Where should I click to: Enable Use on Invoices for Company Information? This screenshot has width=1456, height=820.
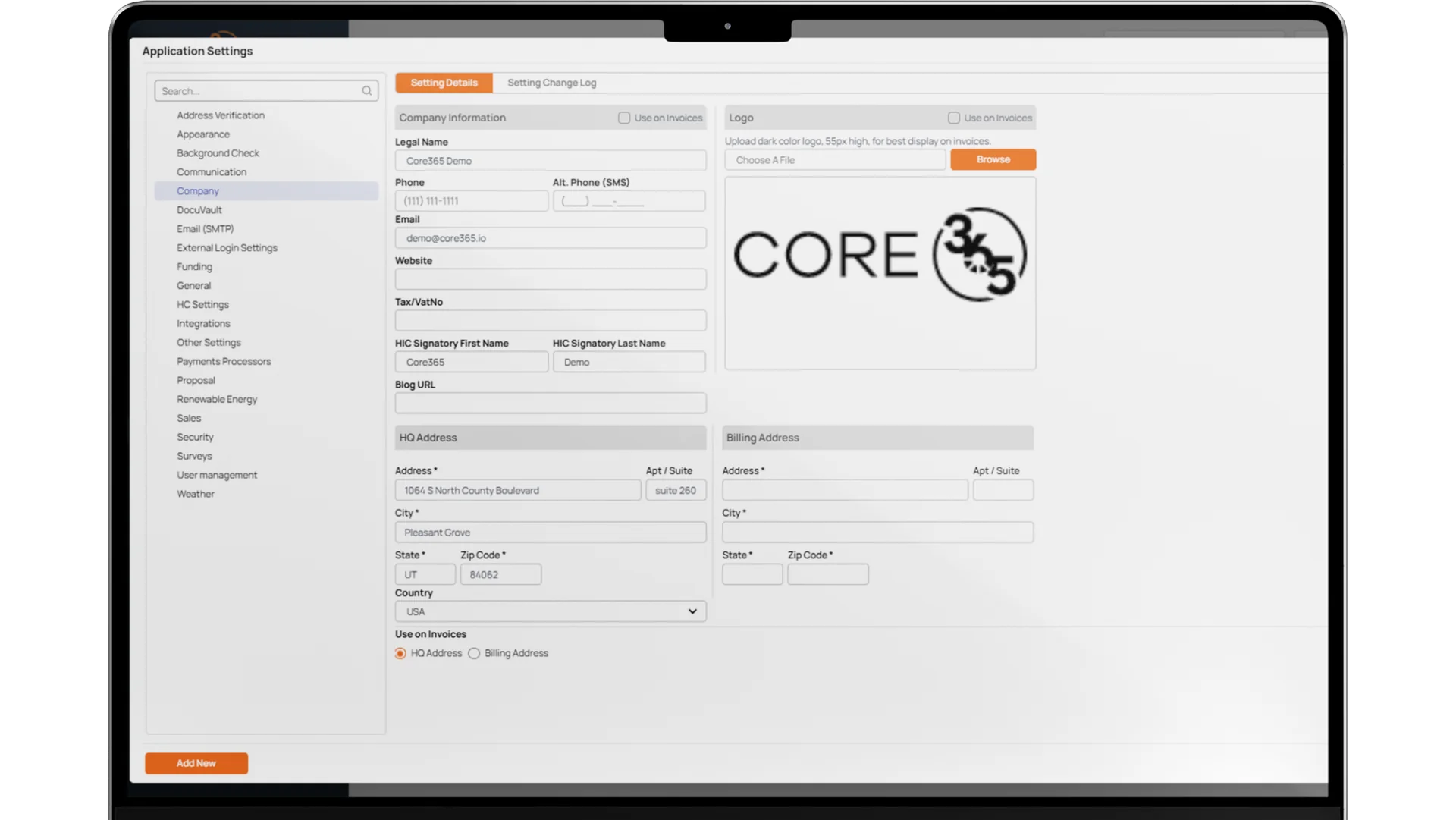[x=624, y=118]
